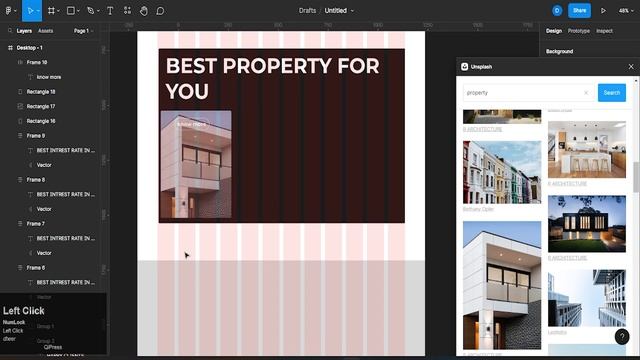
Task: Open the Pen tools dropdown arrow
Action: 98,11
